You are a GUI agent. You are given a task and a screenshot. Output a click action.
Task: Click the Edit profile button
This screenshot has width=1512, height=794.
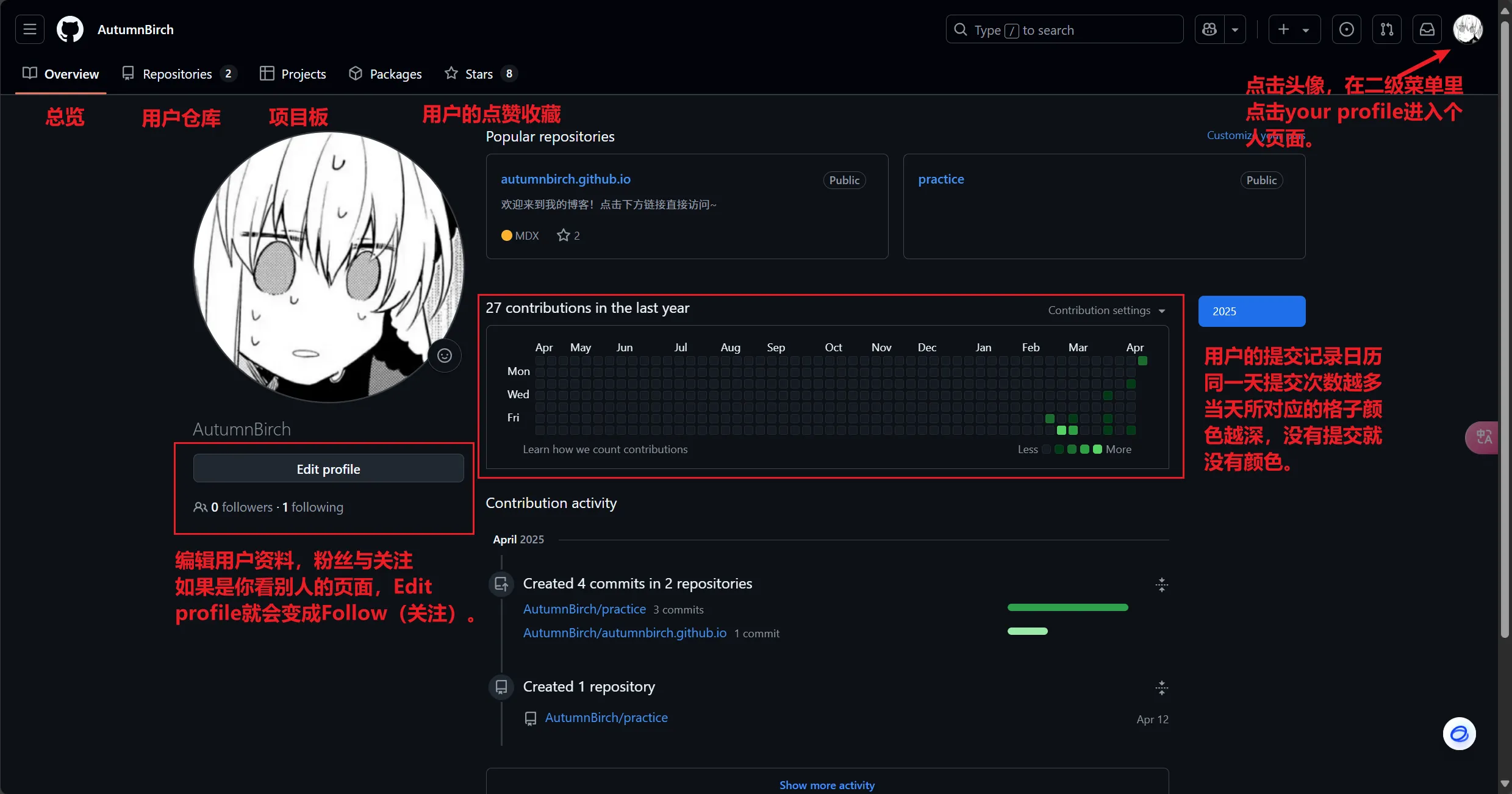tap(328, 469)
